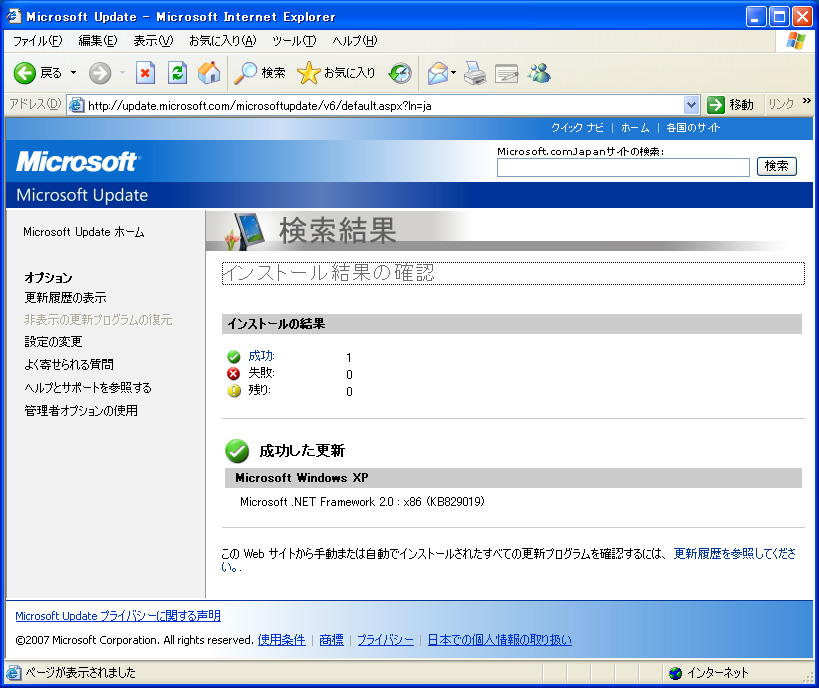Click 非表示の更新プログラムの復元 in the sidebar

coord(98,320)
